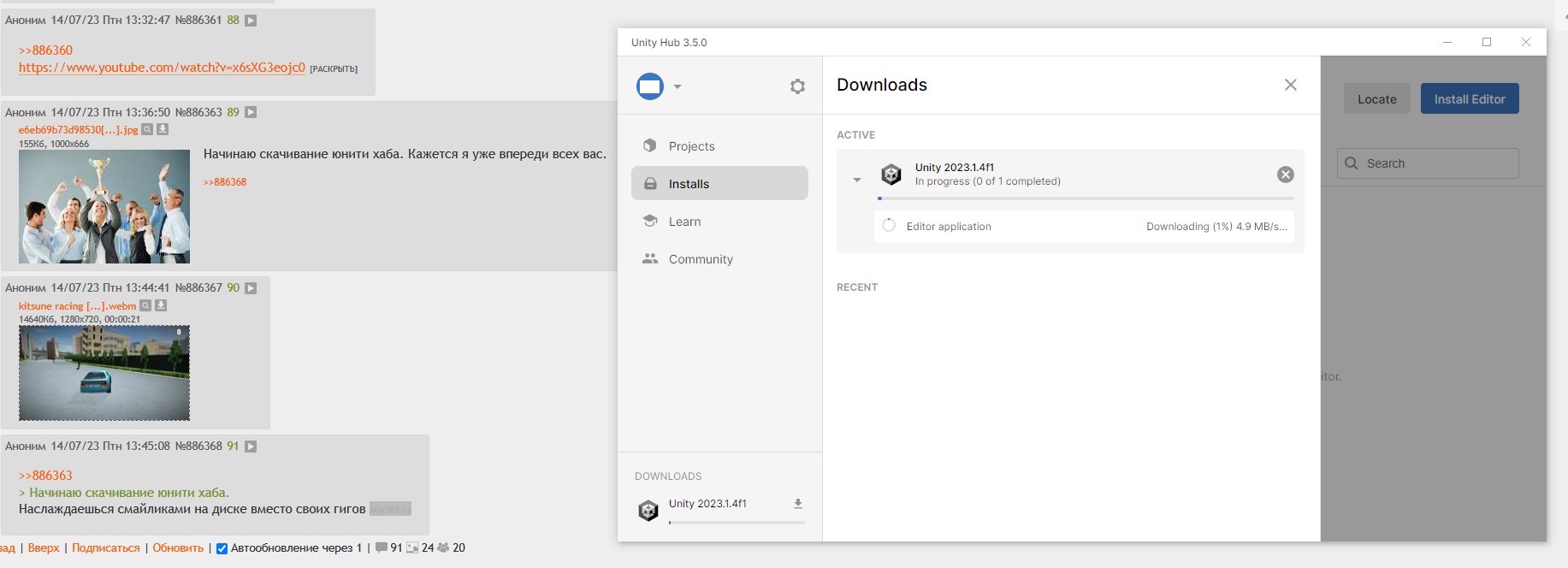Viewport: 1568px width, 568px height.
Task: Click the Unity logo under sidebar DOWNLOADS
Action: pos(648,511)
